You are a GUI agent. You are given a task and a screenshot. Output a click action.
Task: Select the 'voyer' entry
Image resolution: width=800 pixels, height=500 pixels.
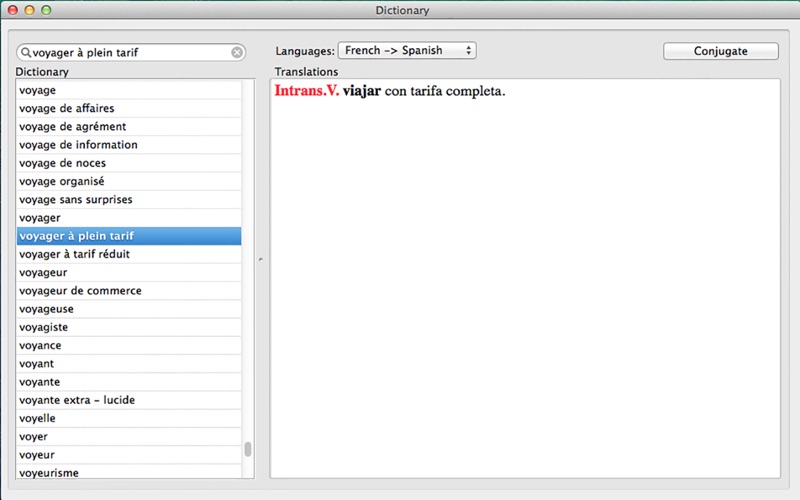coord(129,437)
